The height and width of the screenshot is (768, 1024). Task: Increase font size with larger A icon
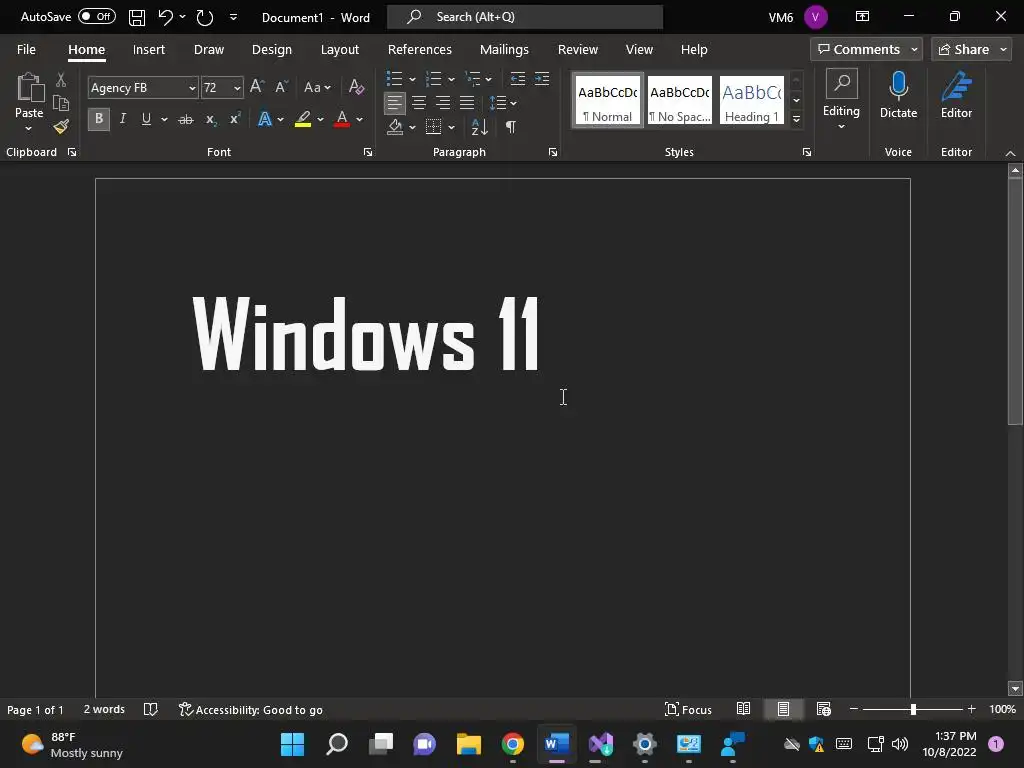(x=257, y=87)
